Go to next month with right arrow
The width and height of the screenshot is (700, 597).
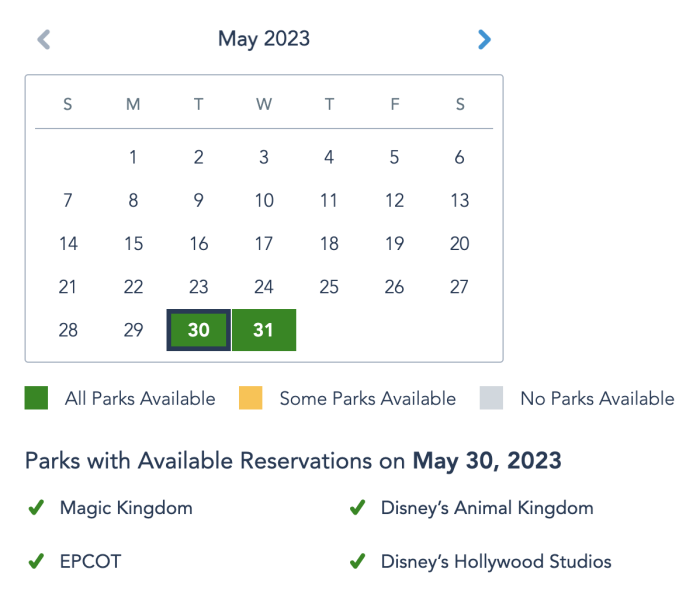[x=484, y=40]
